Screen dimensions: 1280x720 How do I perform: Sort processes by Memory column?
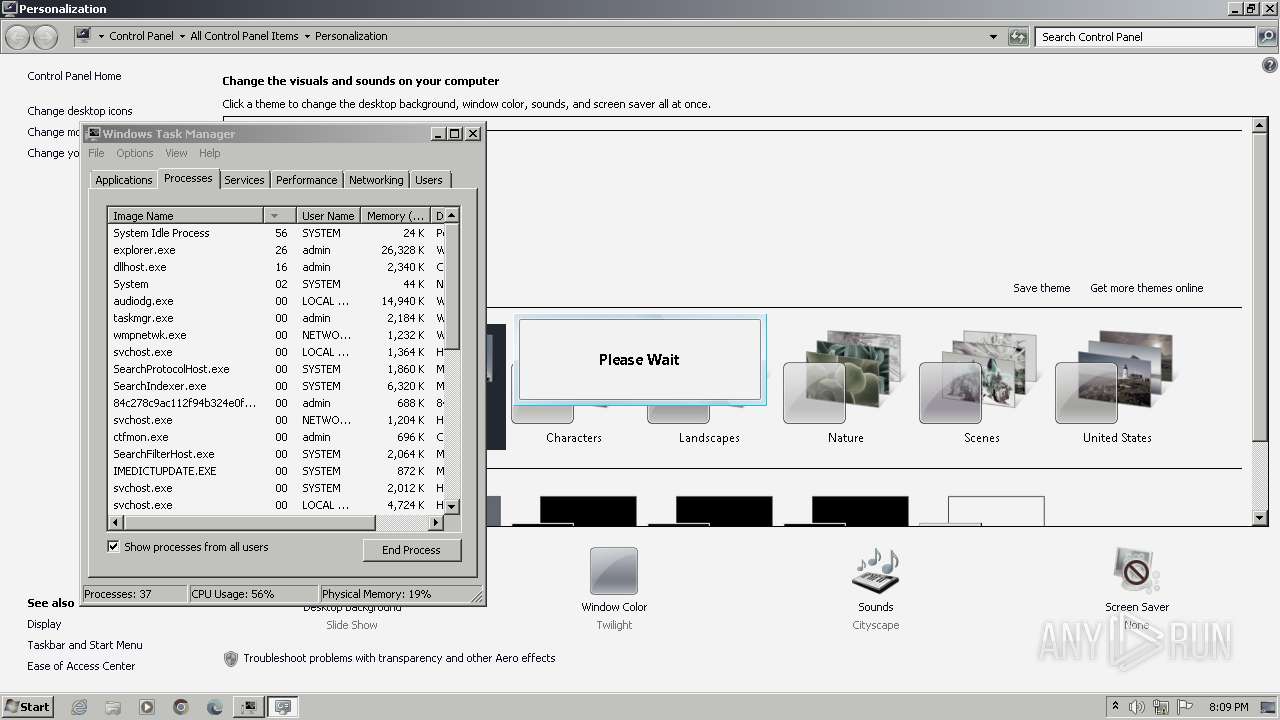395,216
